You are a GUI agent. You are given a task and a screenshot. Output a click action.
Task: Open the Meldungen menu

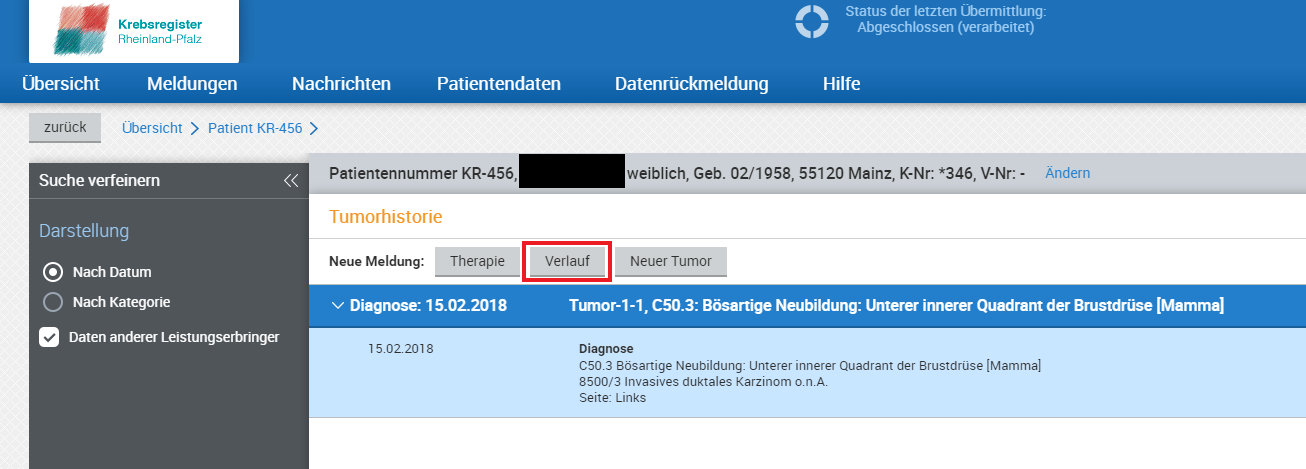192,84
